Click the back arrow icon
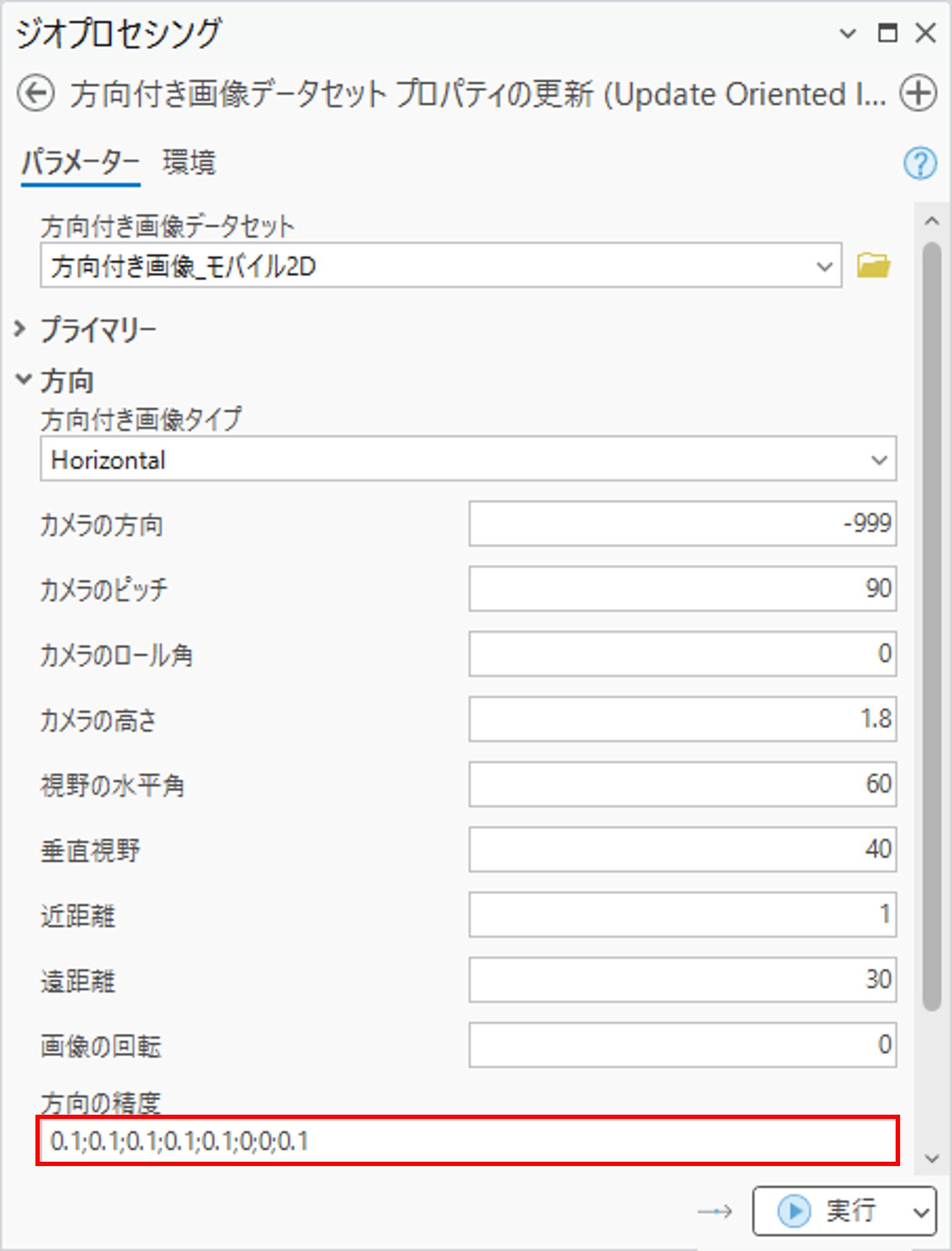The image size is (952, 1251). pyautogui.click(x=35, y=94)
